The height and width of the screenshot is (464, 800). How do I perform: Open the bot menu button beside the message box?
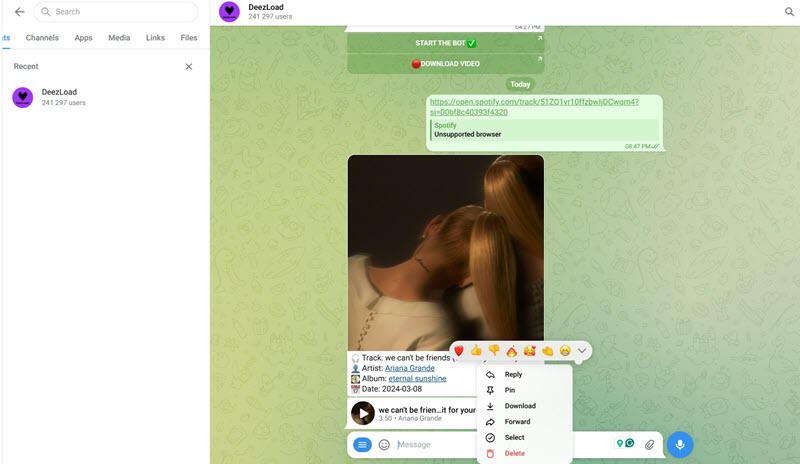362,445
